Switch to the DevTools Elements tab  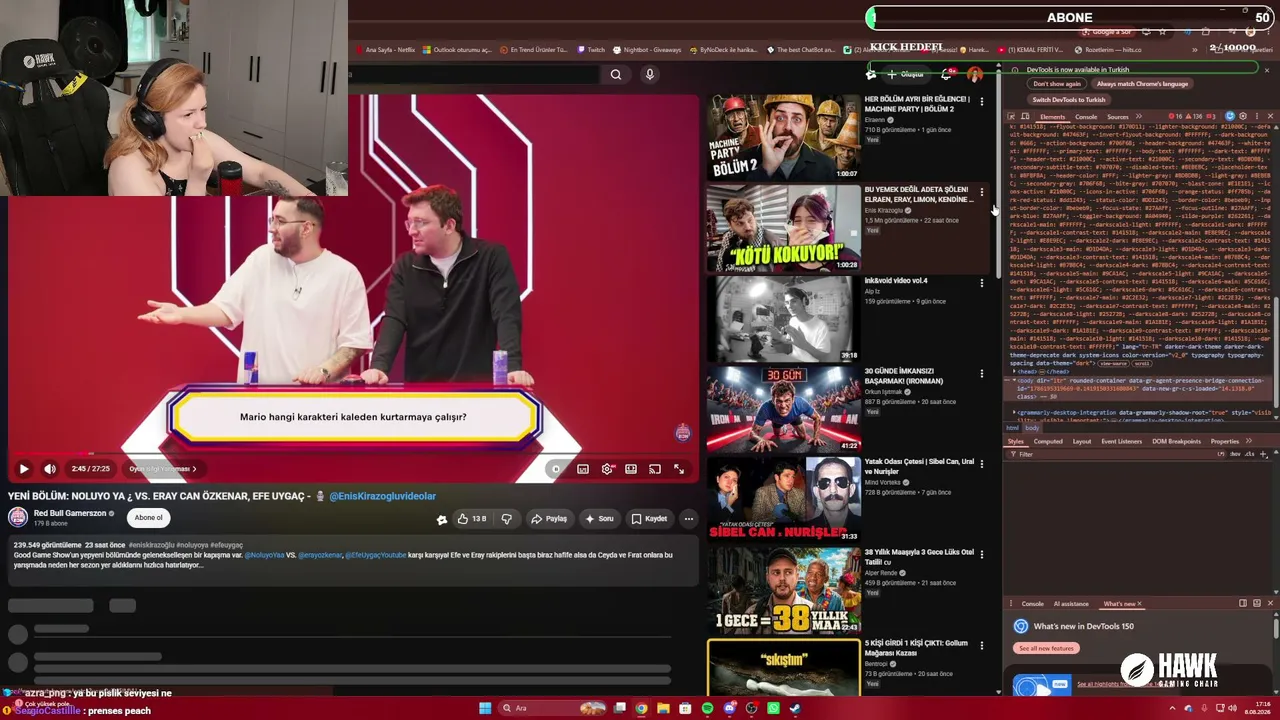click(x=1052, y=117)
